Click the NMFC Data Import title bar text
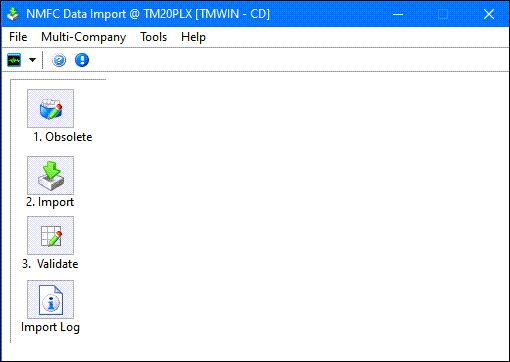510x362 pixels. click(x=148, y=14)
